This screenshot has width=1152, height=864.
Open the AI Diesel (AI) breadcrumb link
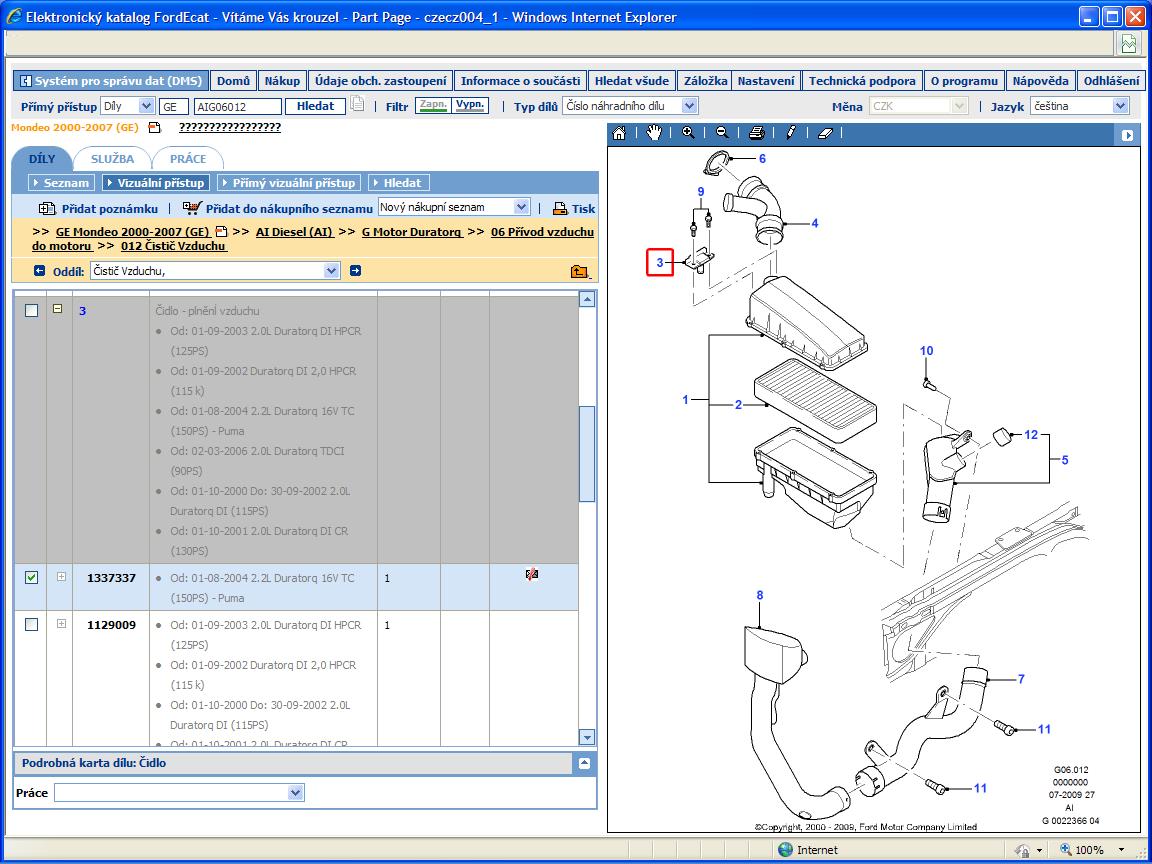pos(294,232)
